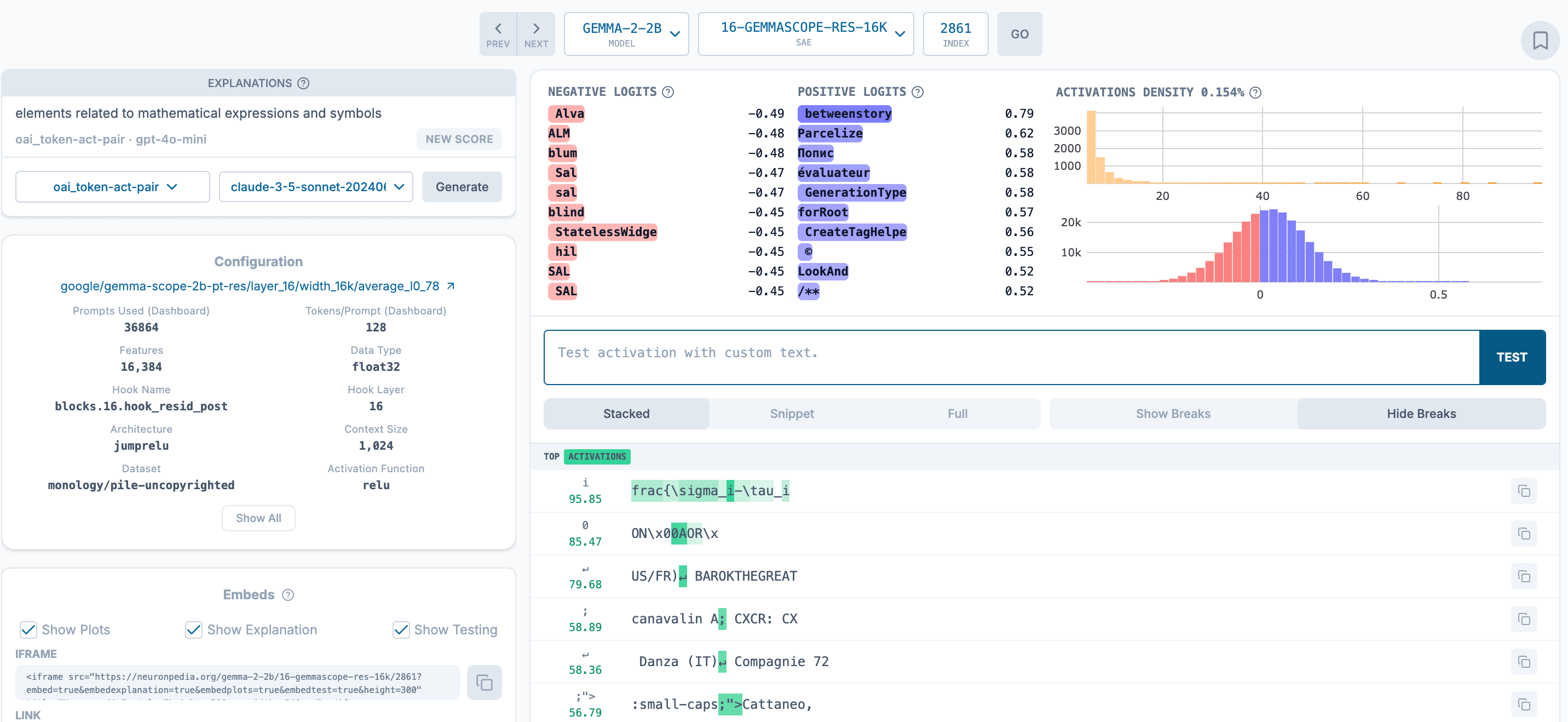Select the Show Breaks tab

(1172, 414)
